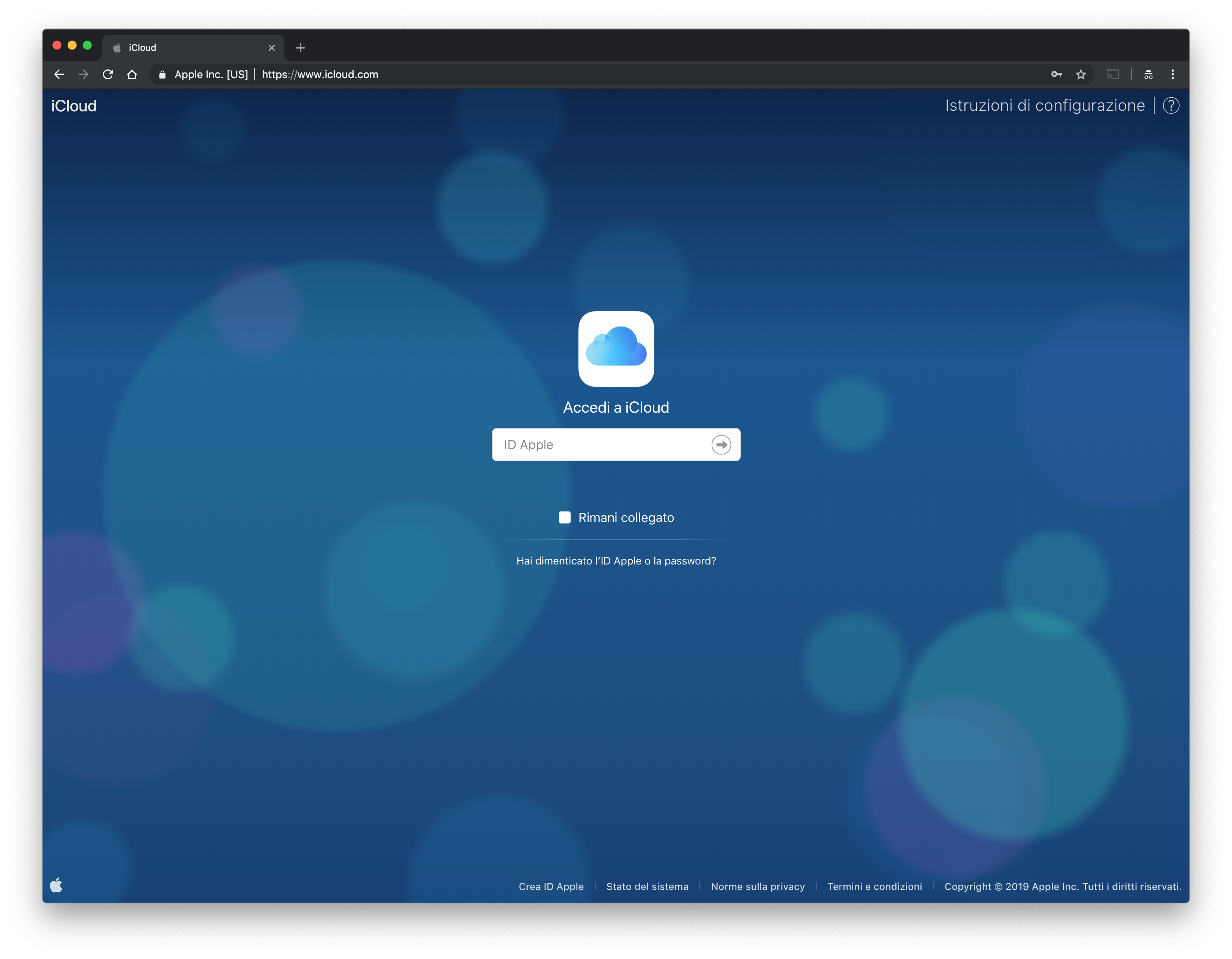The height and width of the screenshot is (959, 1232).
Task: Click the address bar URL text
Action: click(320, 74)
